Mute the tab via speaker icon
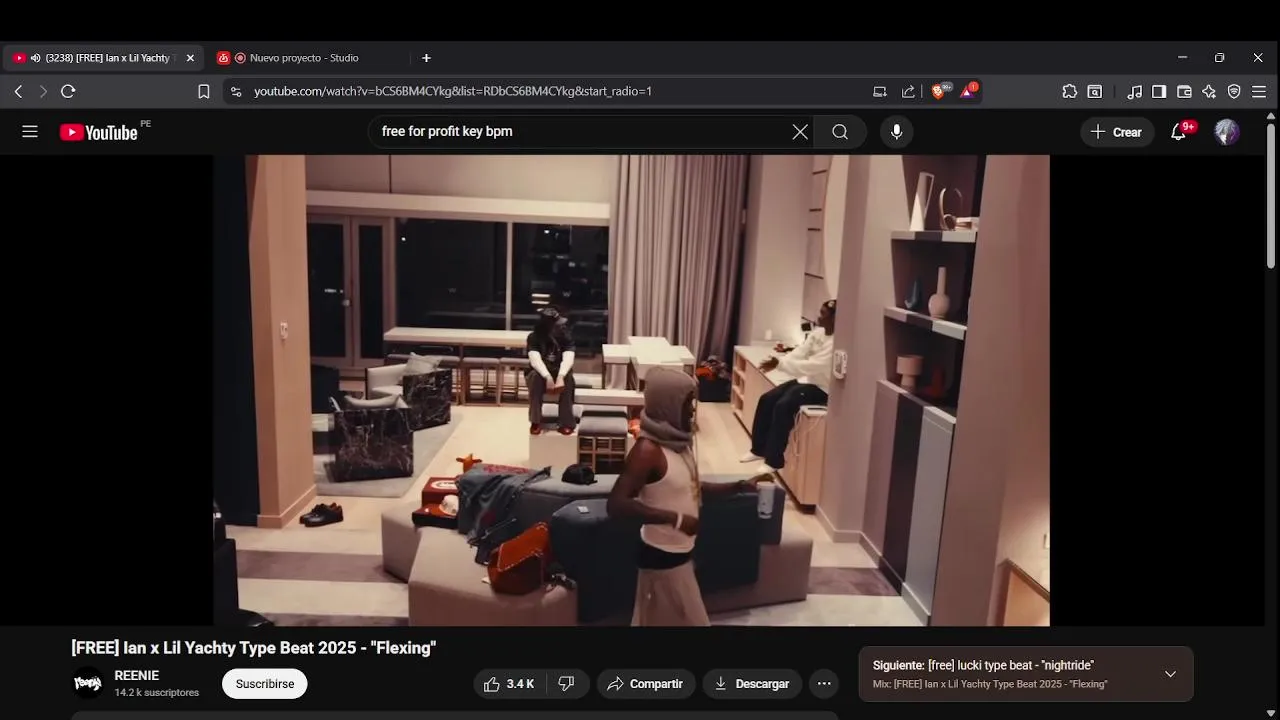This screenshot has height=720, width=1280. click(x=35, y=58)
